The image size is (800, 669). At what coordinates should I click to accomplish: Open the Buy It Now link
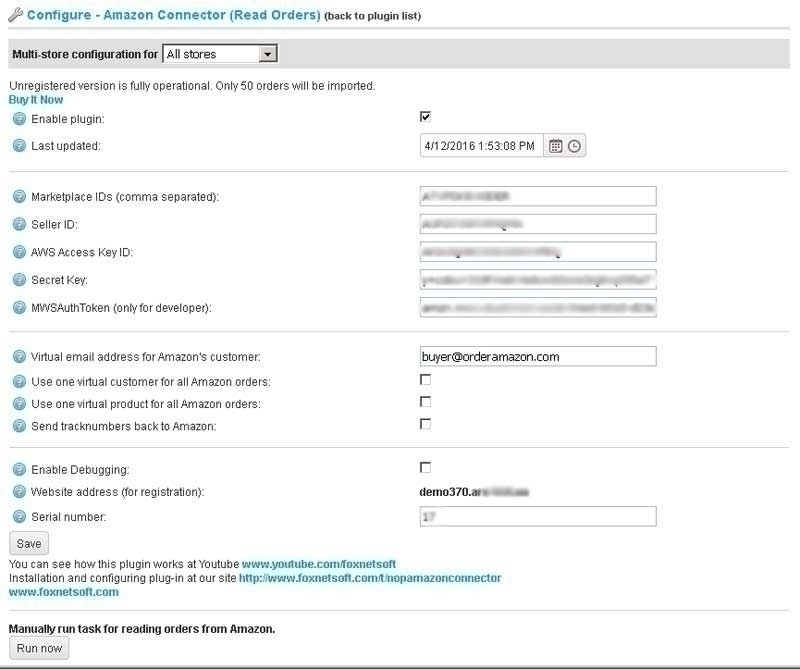pos(36,100)
